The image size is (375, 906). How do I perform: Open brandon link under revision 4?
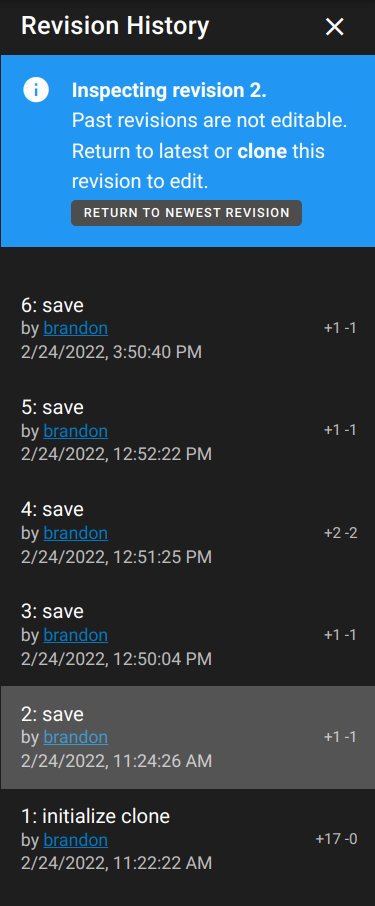coord(76,533)
